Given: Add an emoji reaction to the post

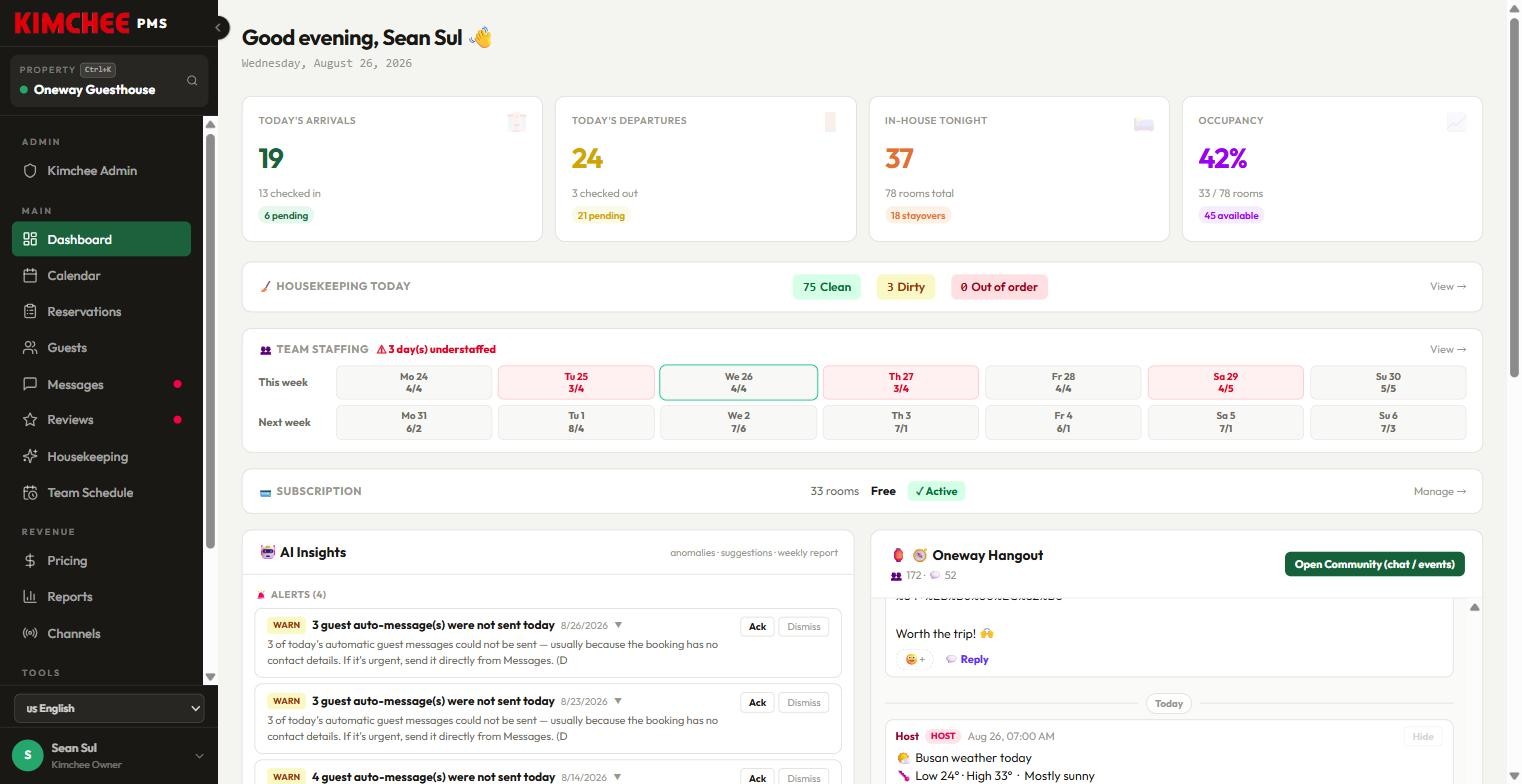Looking at the screenshot, I should (x=914, y=659).
